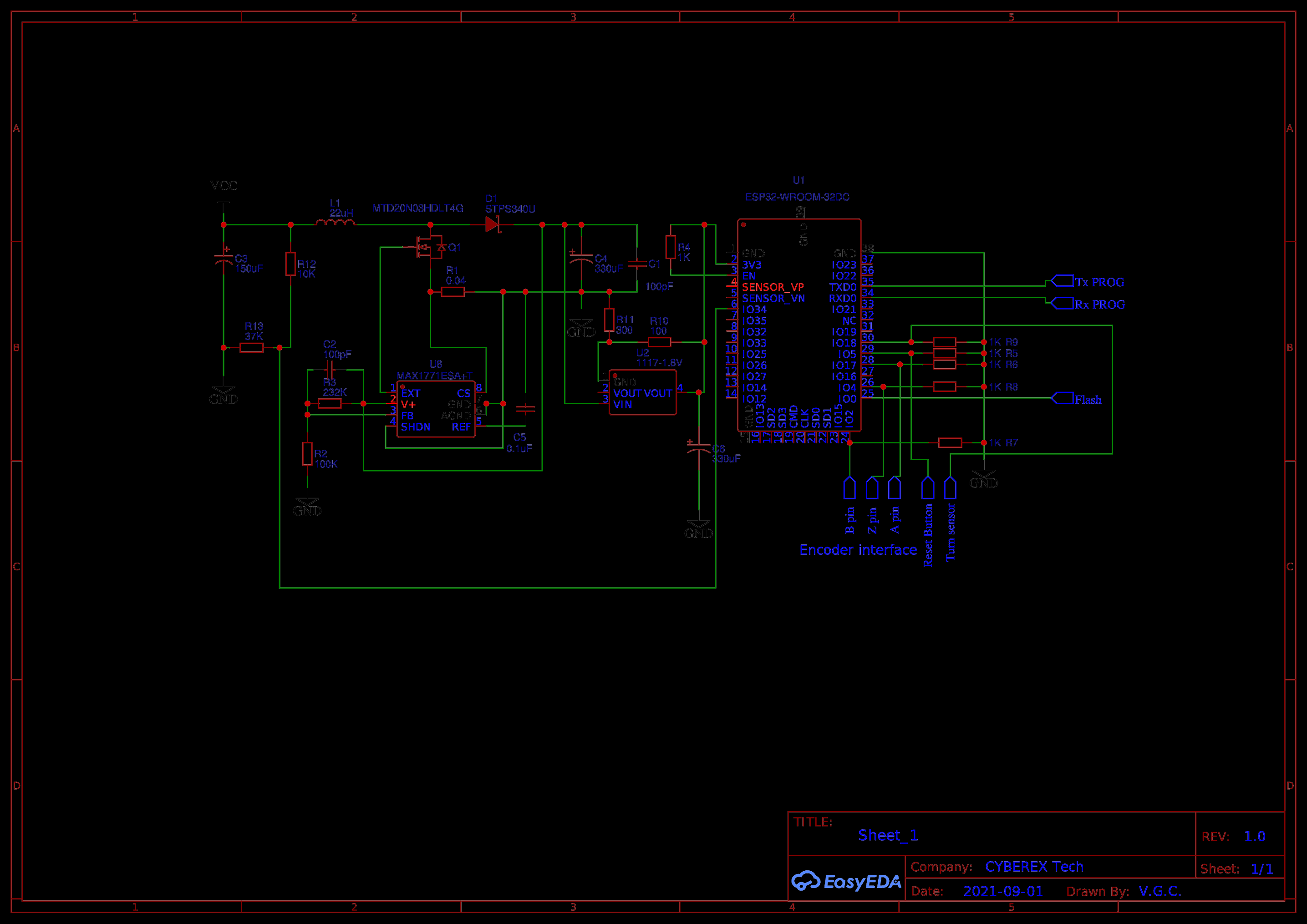Click the 'MTD20N03HDLT4G' part label

coord(418,208)
